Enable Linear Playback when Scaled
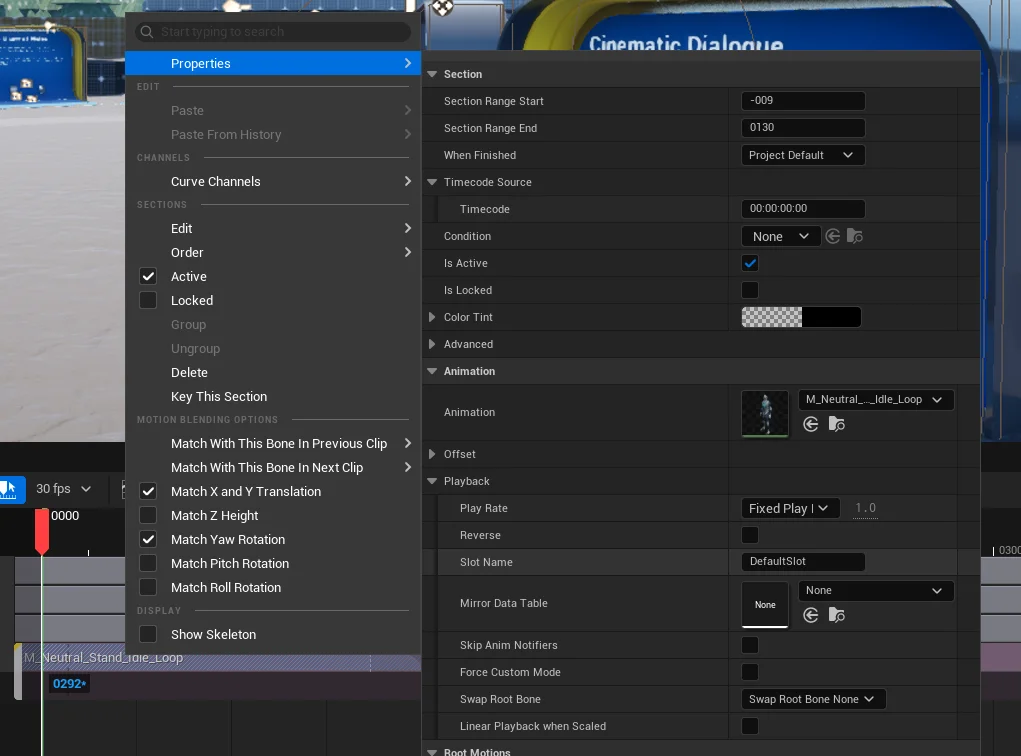Screen dimensions: 1021x756 point(750,726)
